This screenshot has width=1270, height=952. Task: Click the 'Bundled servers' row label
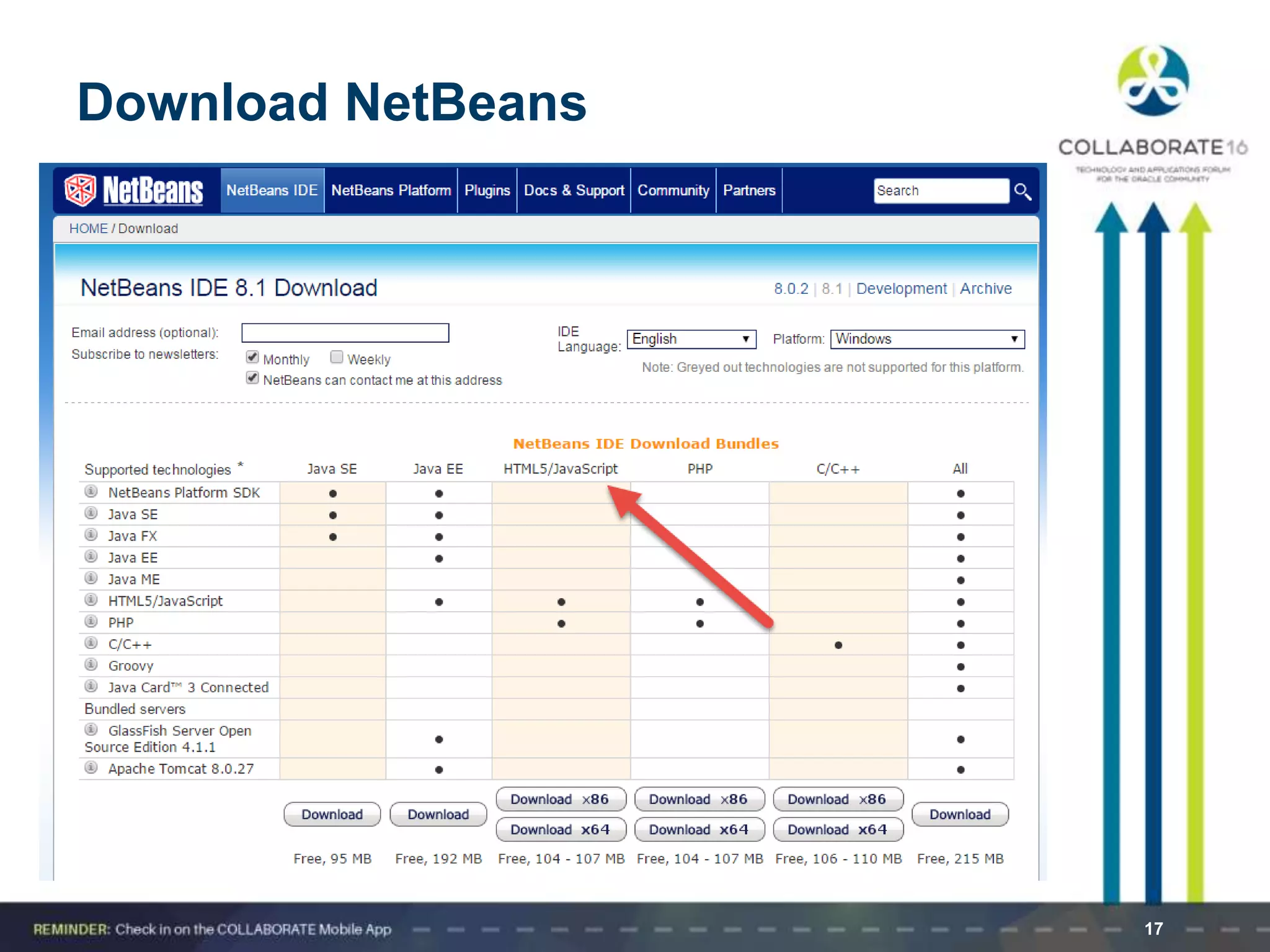point(135,709)
